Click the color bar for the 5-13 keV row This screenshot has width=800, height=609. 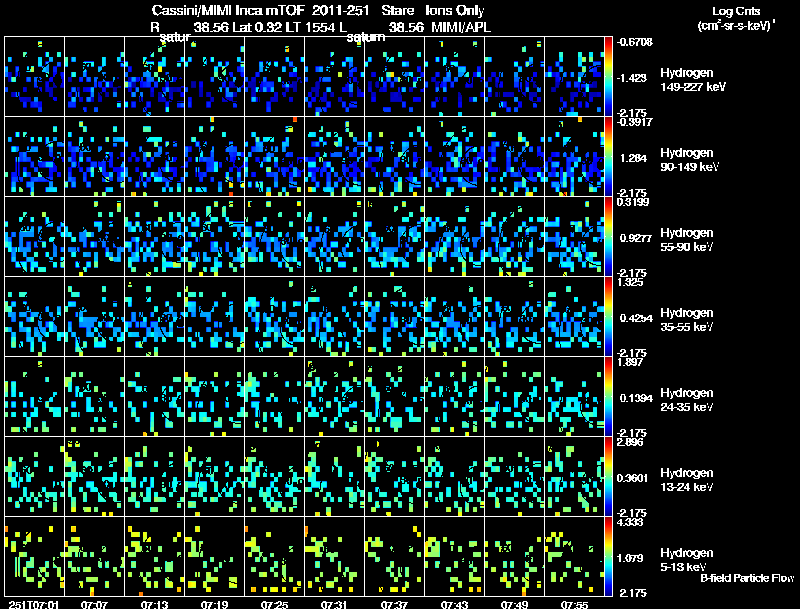pos(608,556)
